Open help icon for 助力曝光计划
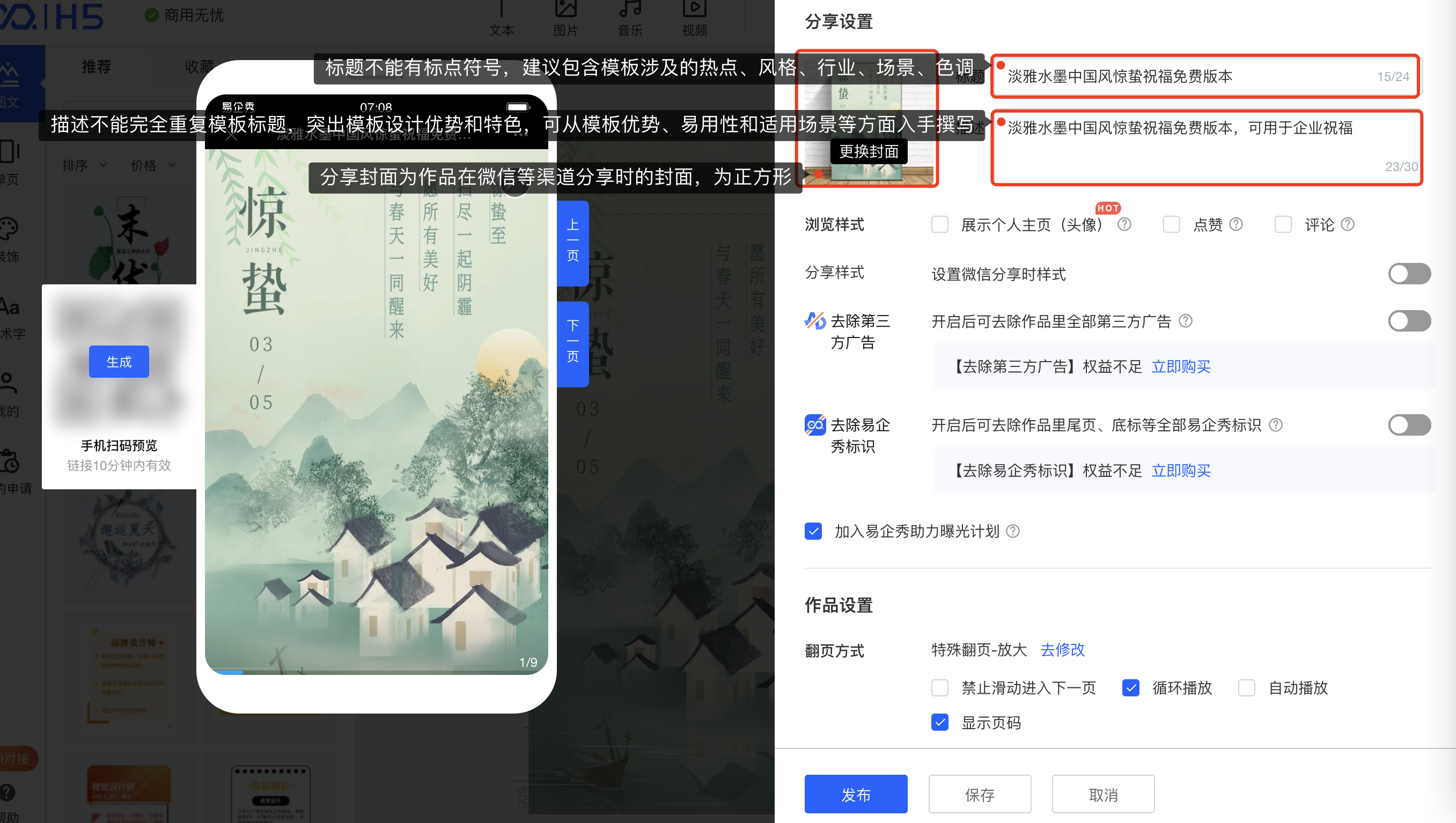The height and width of the screenshot is (823, 1456). [x=1013, y=531]
